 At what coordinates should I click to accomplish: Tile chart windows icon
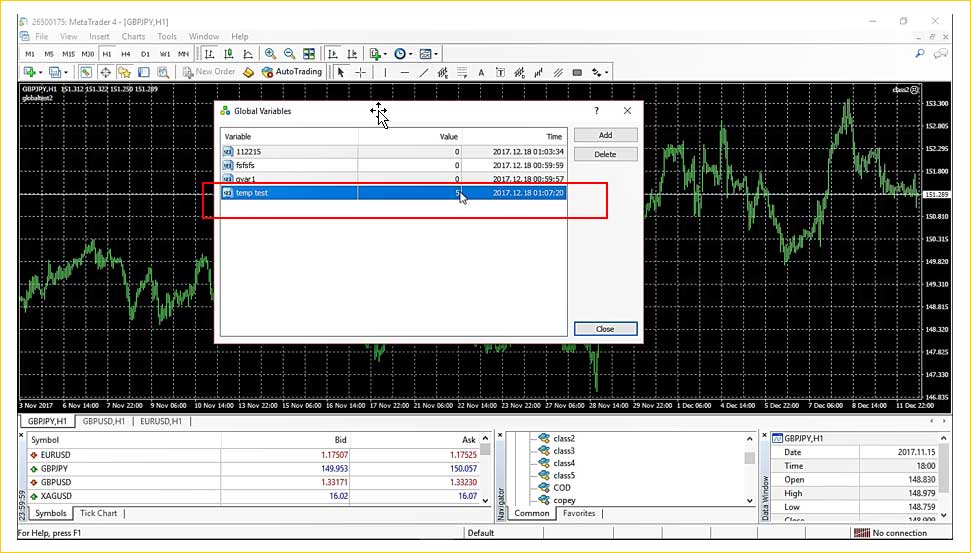click(x=308, y=54)
